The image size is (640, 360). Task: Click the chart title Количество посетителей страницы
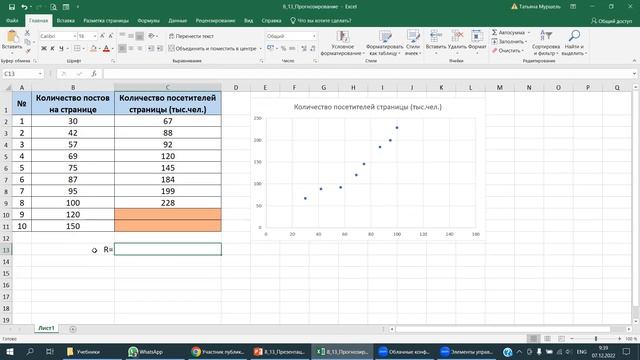[x=368, y=107]
